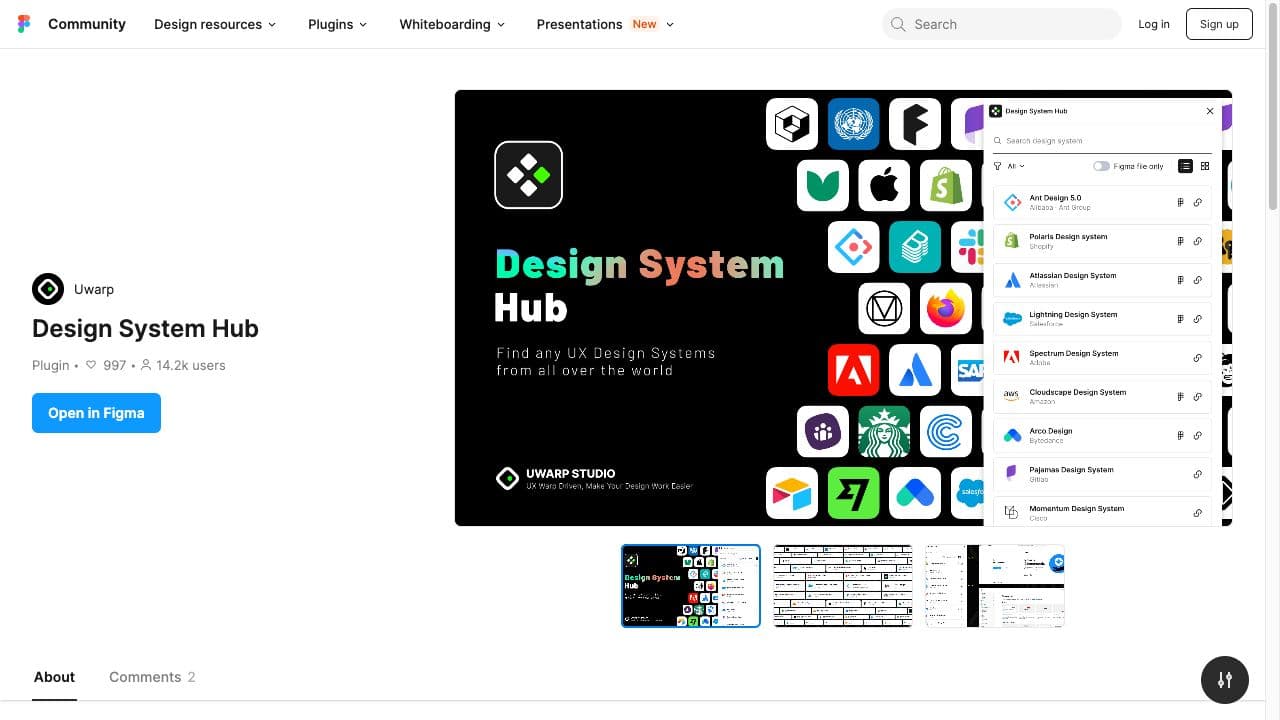Click the link icon on Pajamas Design System row

pos(1197,474)
